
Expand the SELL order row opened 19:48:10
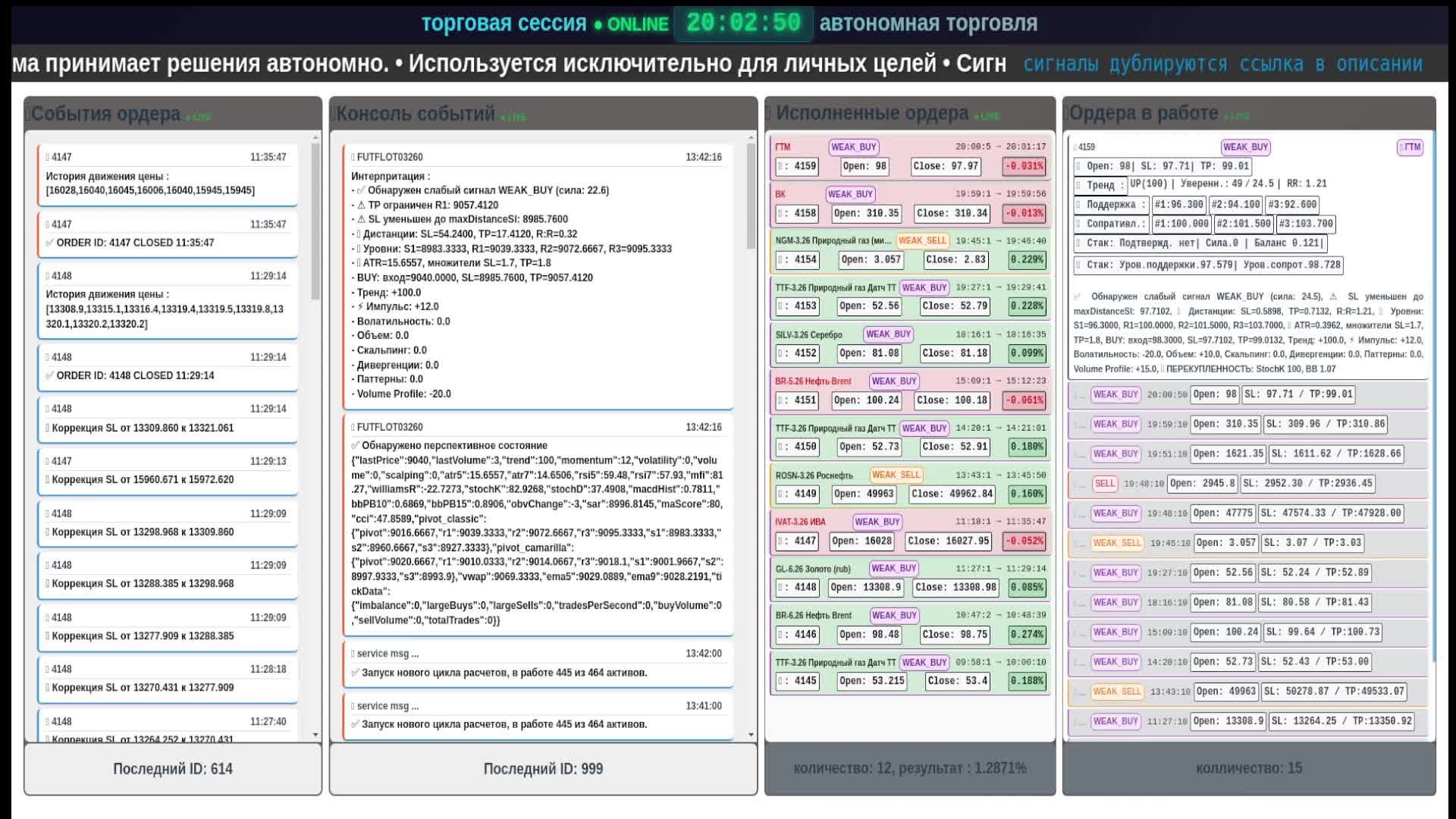(1078, 484)
